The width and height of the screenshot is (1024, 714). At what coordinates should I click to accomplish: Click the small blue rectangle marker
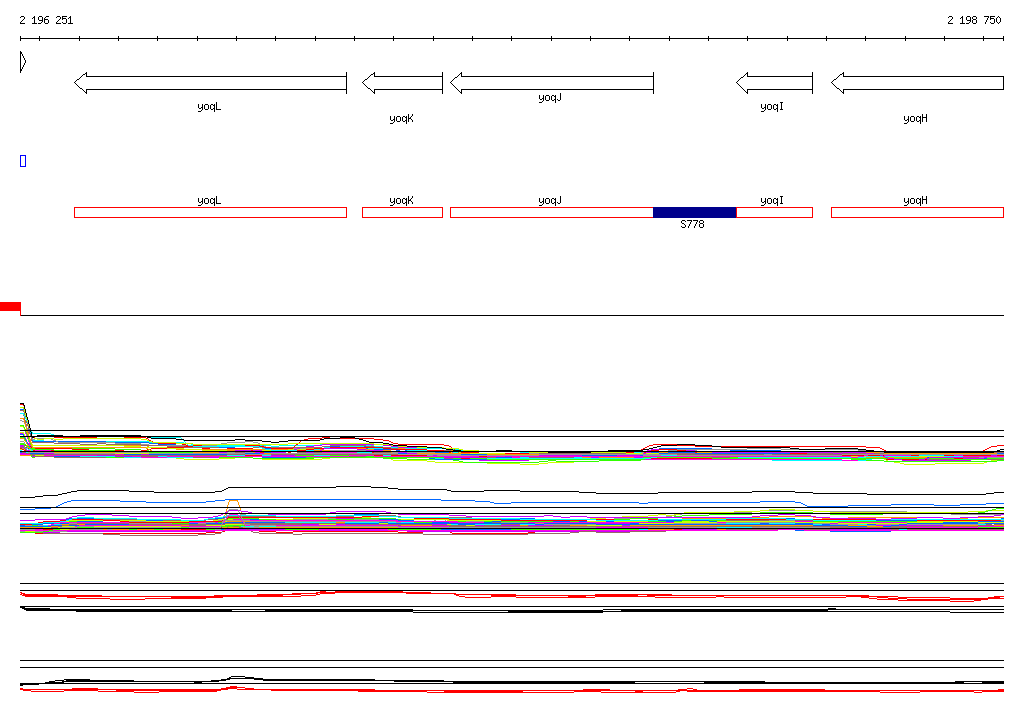[23, 161]
